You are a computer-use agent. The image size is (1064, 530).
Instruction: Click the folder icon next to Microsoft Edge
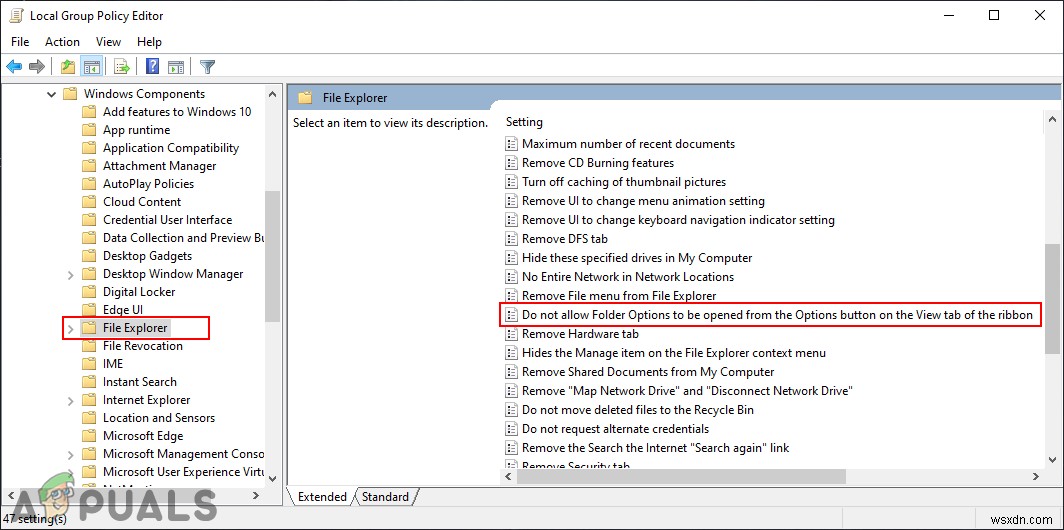(89, 436)
